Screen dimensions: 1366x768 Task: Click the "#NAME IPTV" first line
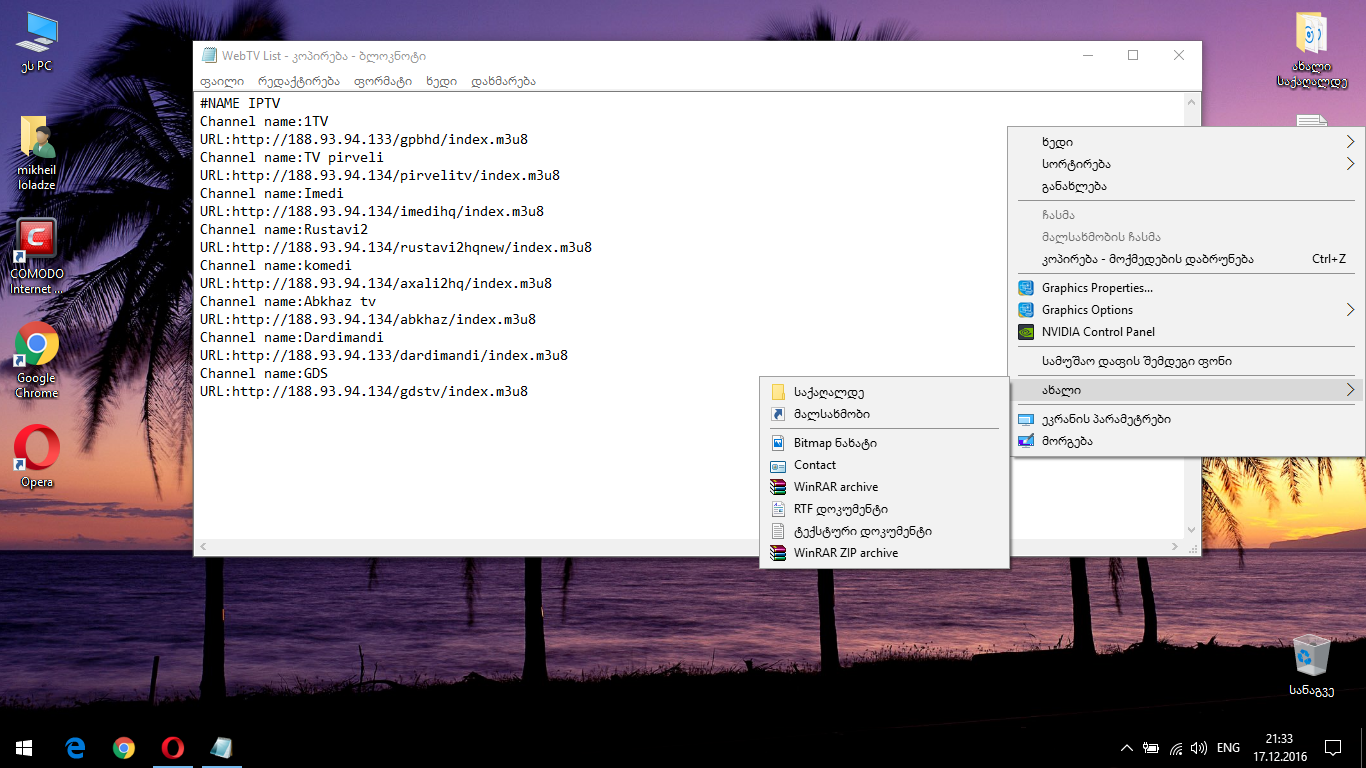[x=240, y=103]
